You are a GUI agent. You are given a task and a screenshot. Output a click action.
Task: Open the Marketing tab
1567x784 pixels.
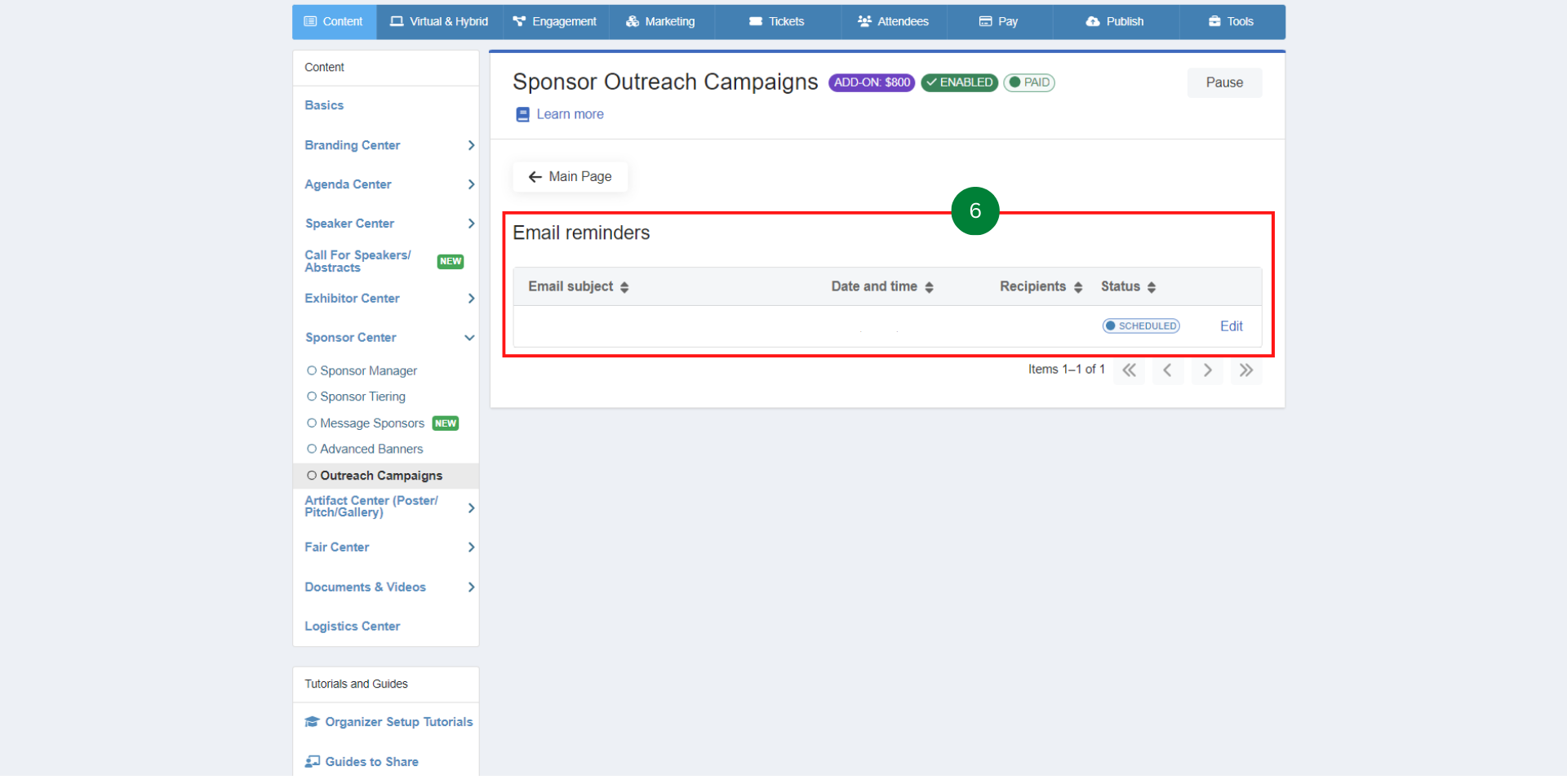coord(660,22)
